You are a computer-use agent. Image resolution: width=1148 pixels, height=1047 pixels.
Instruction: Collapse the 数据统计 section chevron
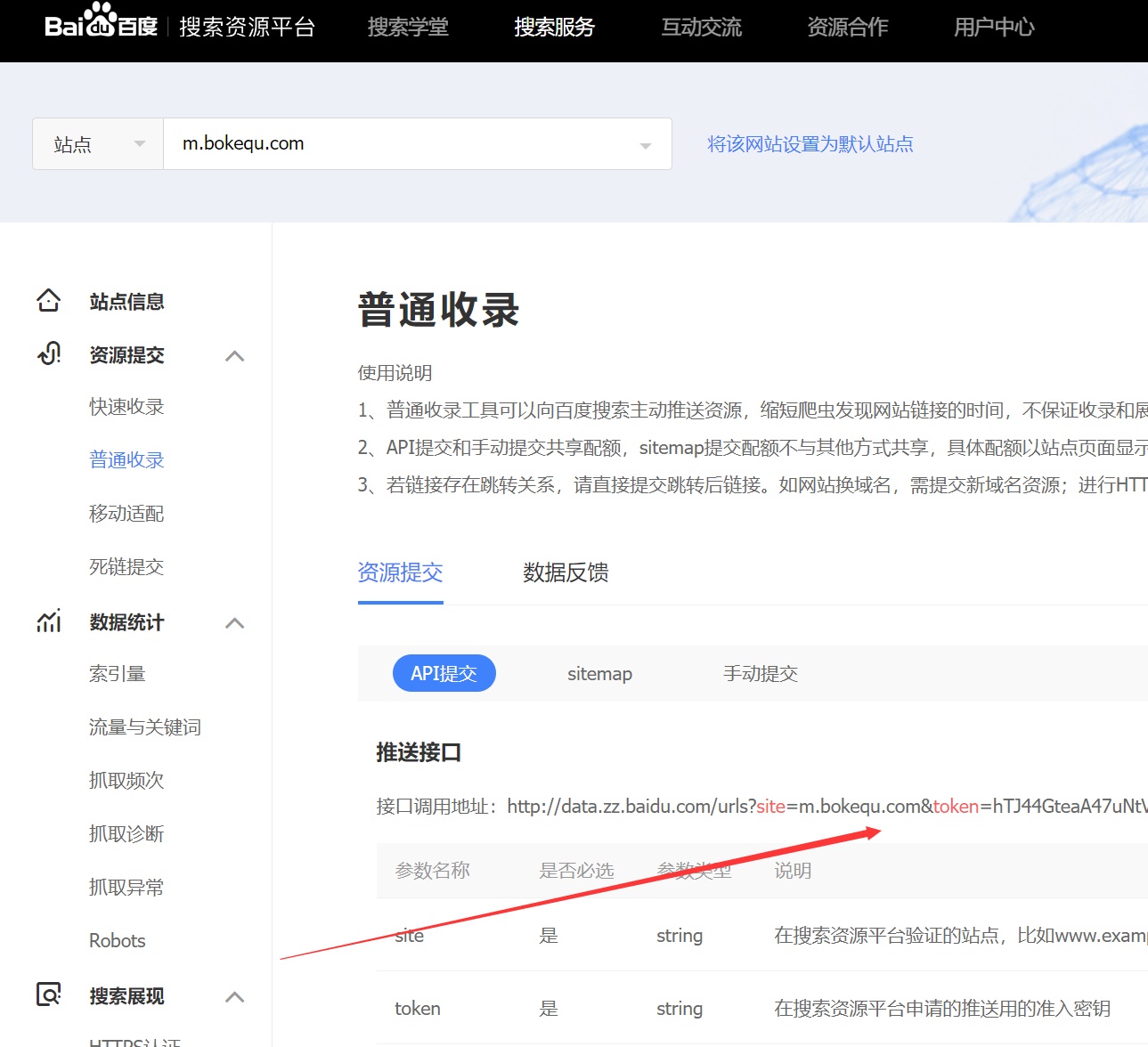click(x=234, y=622)
